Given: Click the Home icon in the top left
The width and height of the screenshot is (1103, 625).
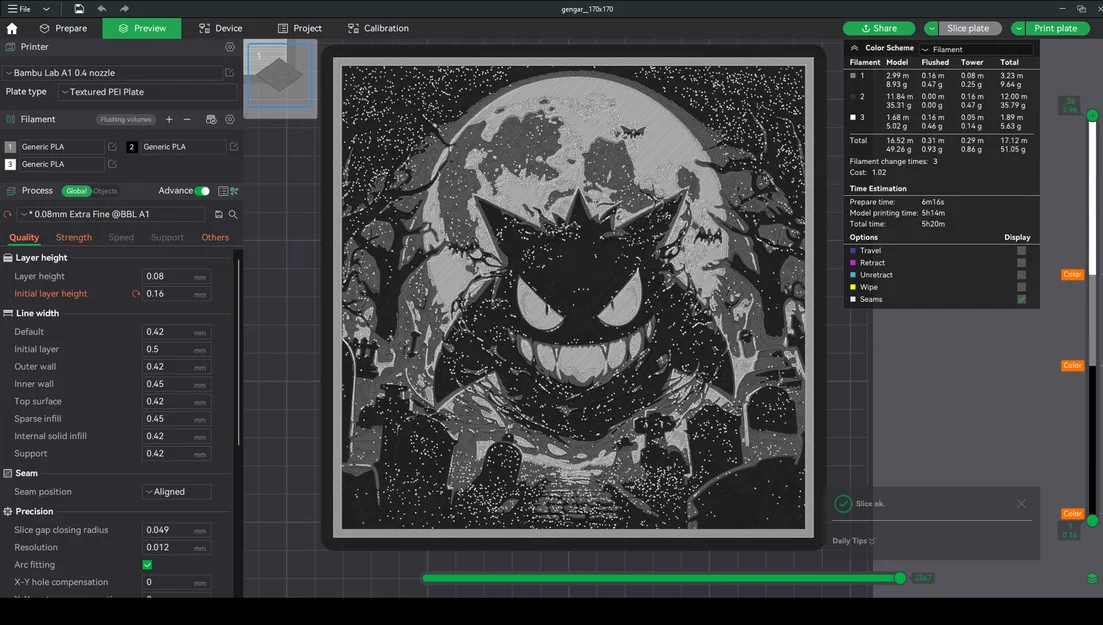Looking at the screenshot, I should click(10, 28).
